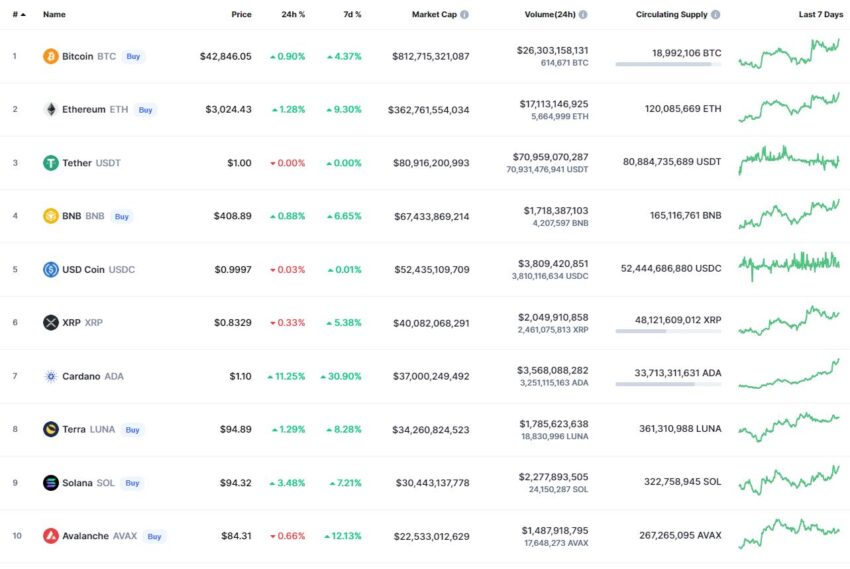Click Ethereum market cap $362,761,554,034
850x569 pixels.
(429, 110)
